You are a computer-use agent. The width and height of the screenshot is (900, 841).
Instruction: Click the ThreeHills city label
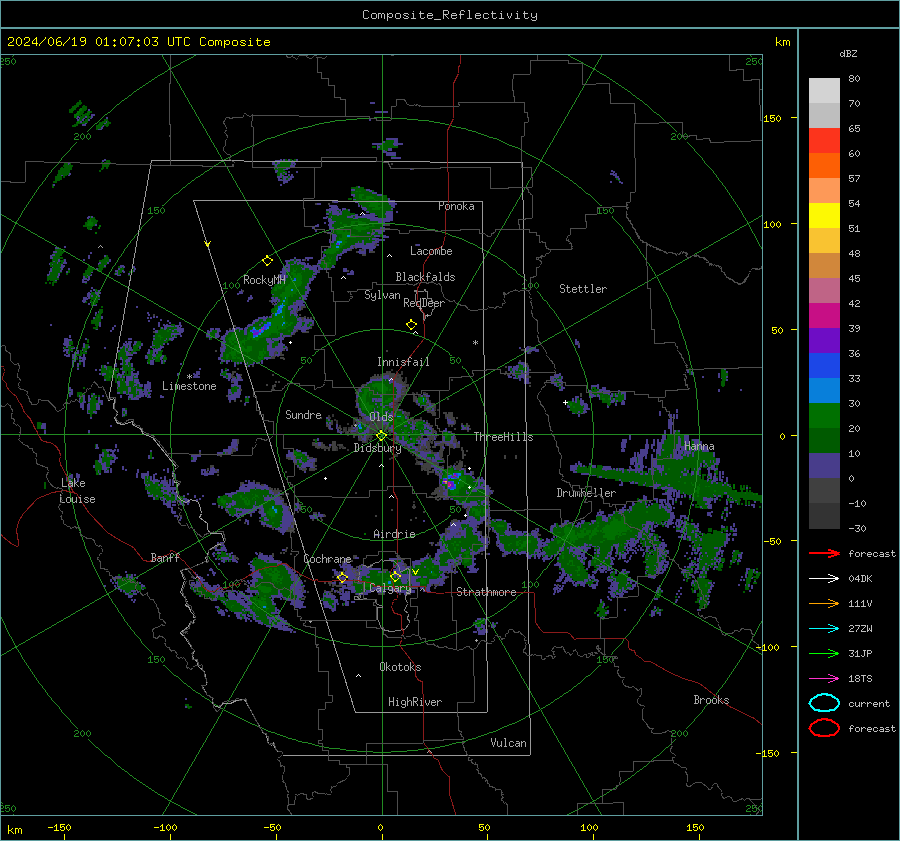tap(503, 437)
